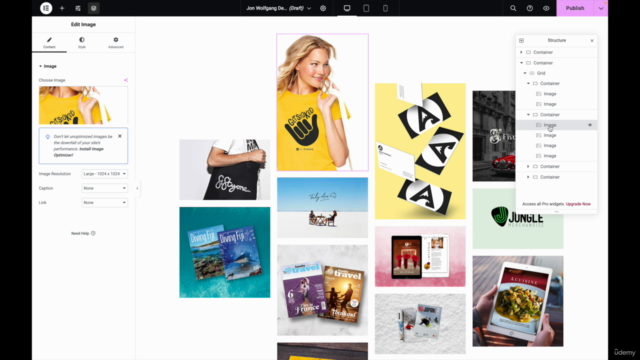The width and height of the screenshot is (640, 360).
Task: Collapse the editor panel with the arrow handle
Action: coord(137,188)
